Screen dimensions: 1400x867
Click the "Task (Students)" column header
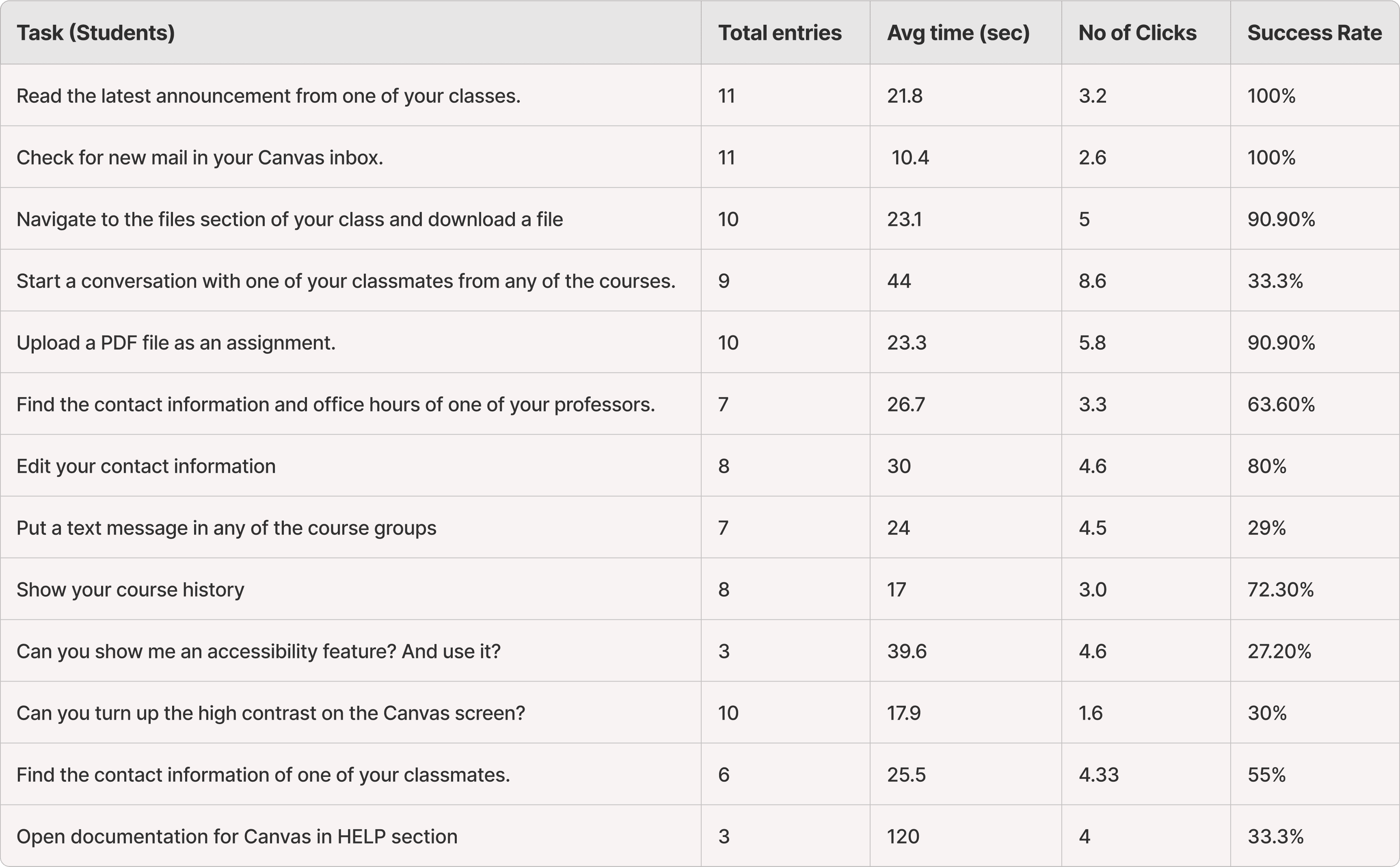click(x=96, y=32)
